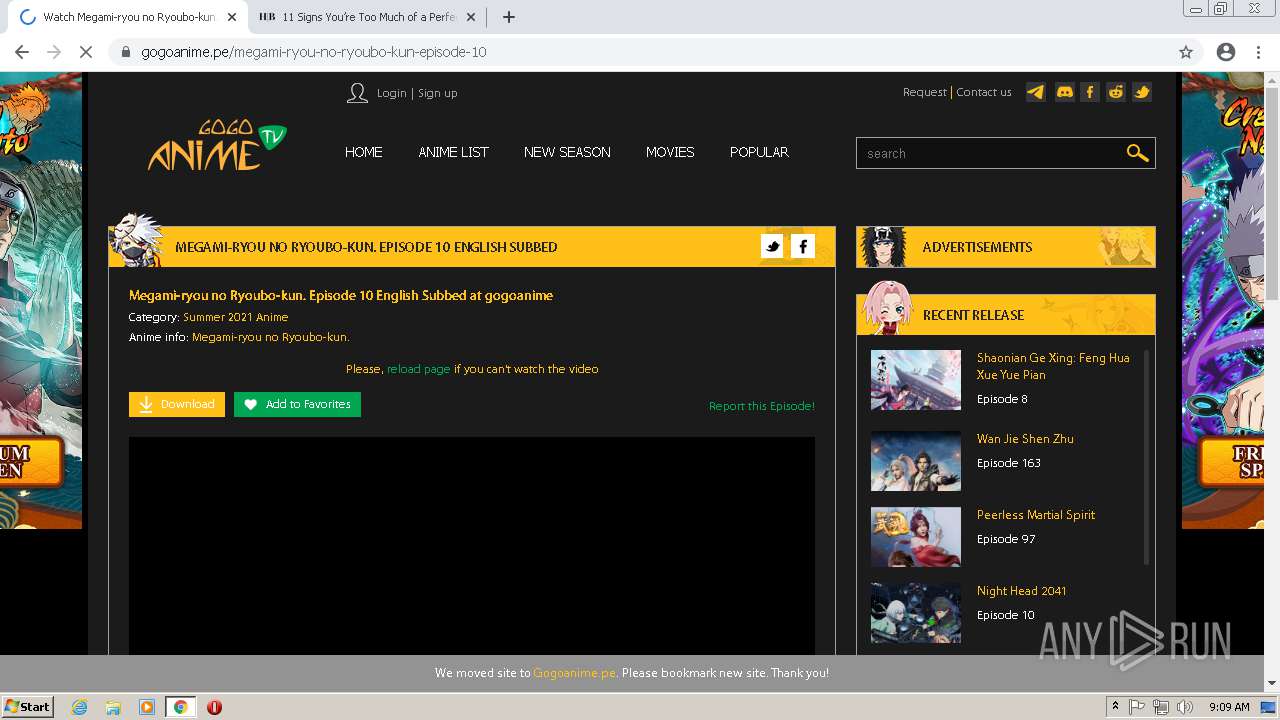Open the Reddit social icon

1116,92
